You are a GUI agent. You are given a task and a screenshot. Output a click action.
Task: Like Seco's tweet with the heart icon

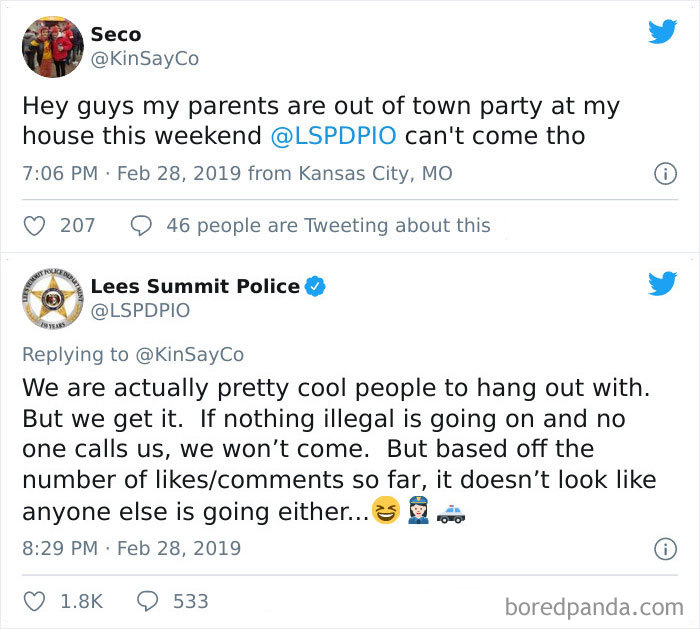35,225
